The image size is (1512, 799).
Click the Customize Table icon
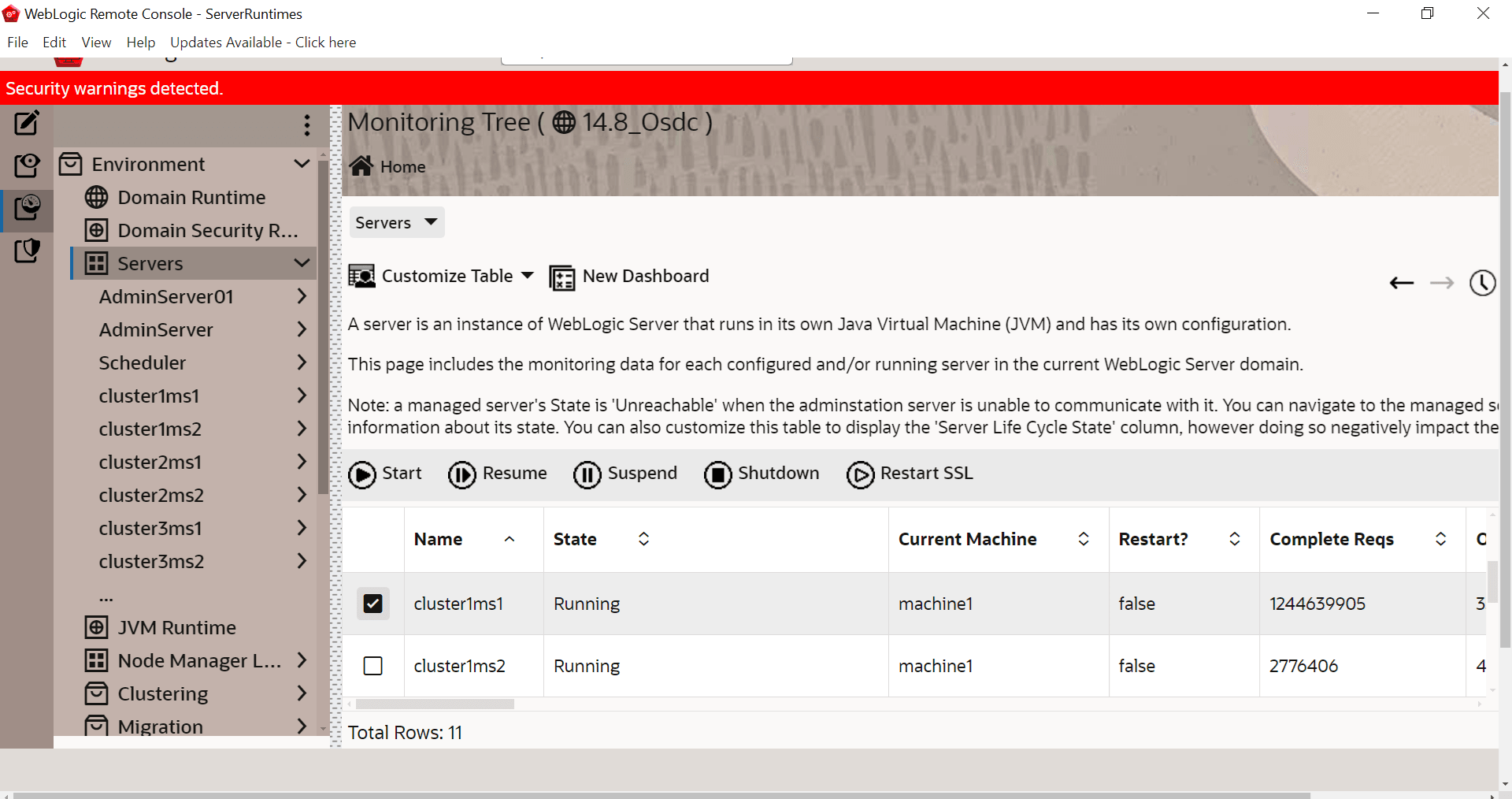coord(362,277)
